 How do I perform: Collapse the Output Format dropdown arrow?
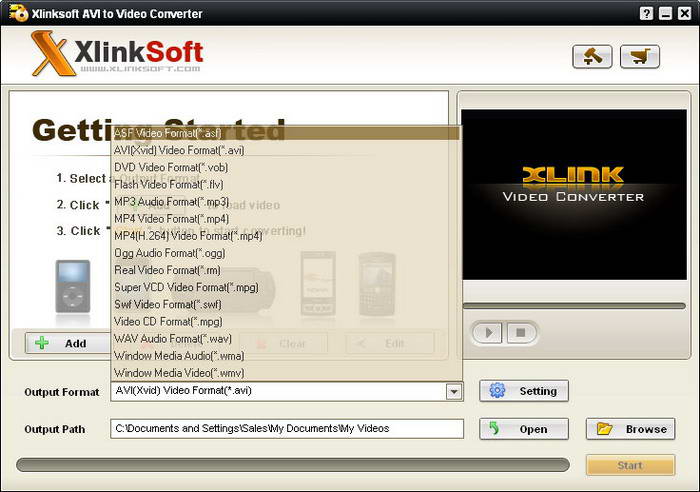pyautogui.click(x=454, y=392)
